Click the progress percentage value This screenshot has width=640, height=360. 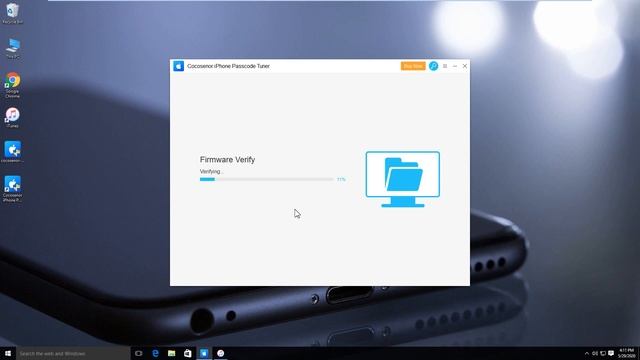(x=341, y=179)
